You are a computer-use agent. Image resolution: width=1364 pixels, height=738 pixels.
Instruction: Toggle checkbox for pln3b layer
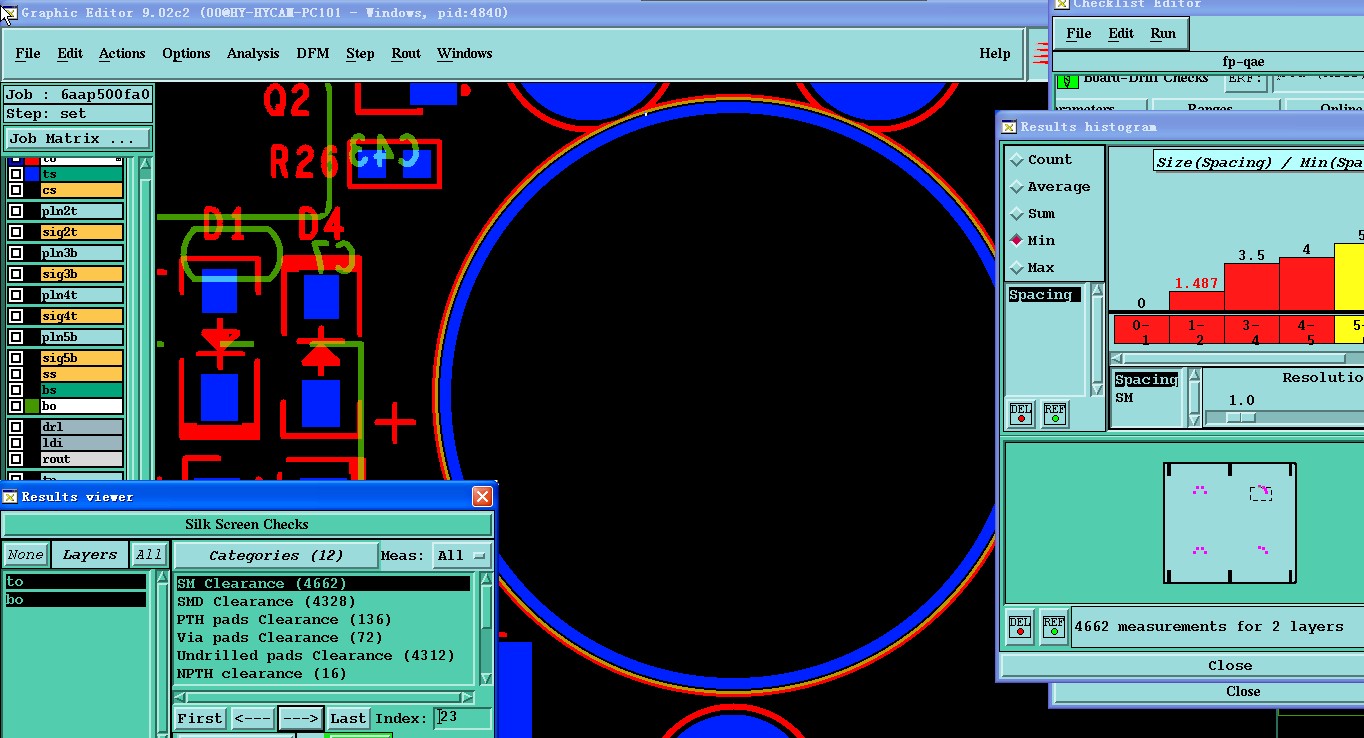click(x=16, y=253)
